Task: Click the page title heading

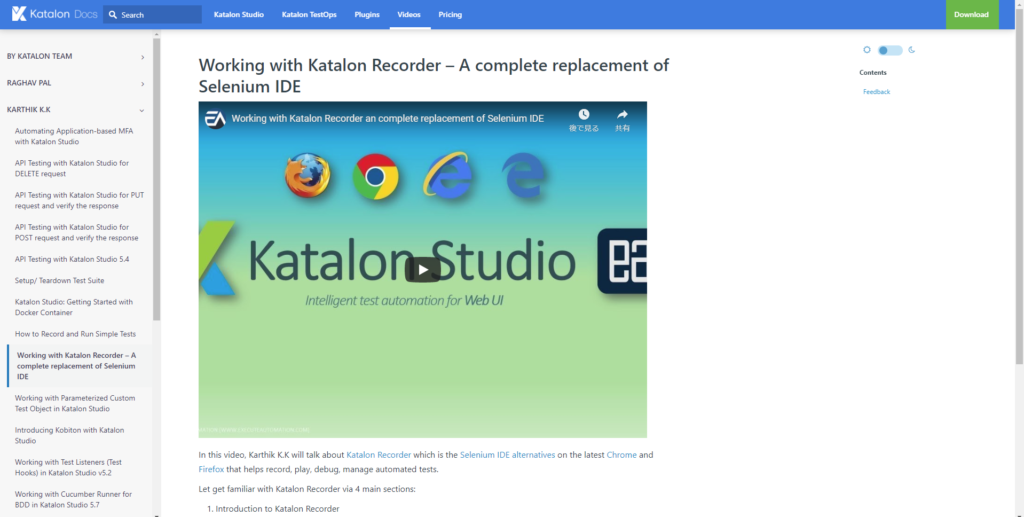Action: 434,76
